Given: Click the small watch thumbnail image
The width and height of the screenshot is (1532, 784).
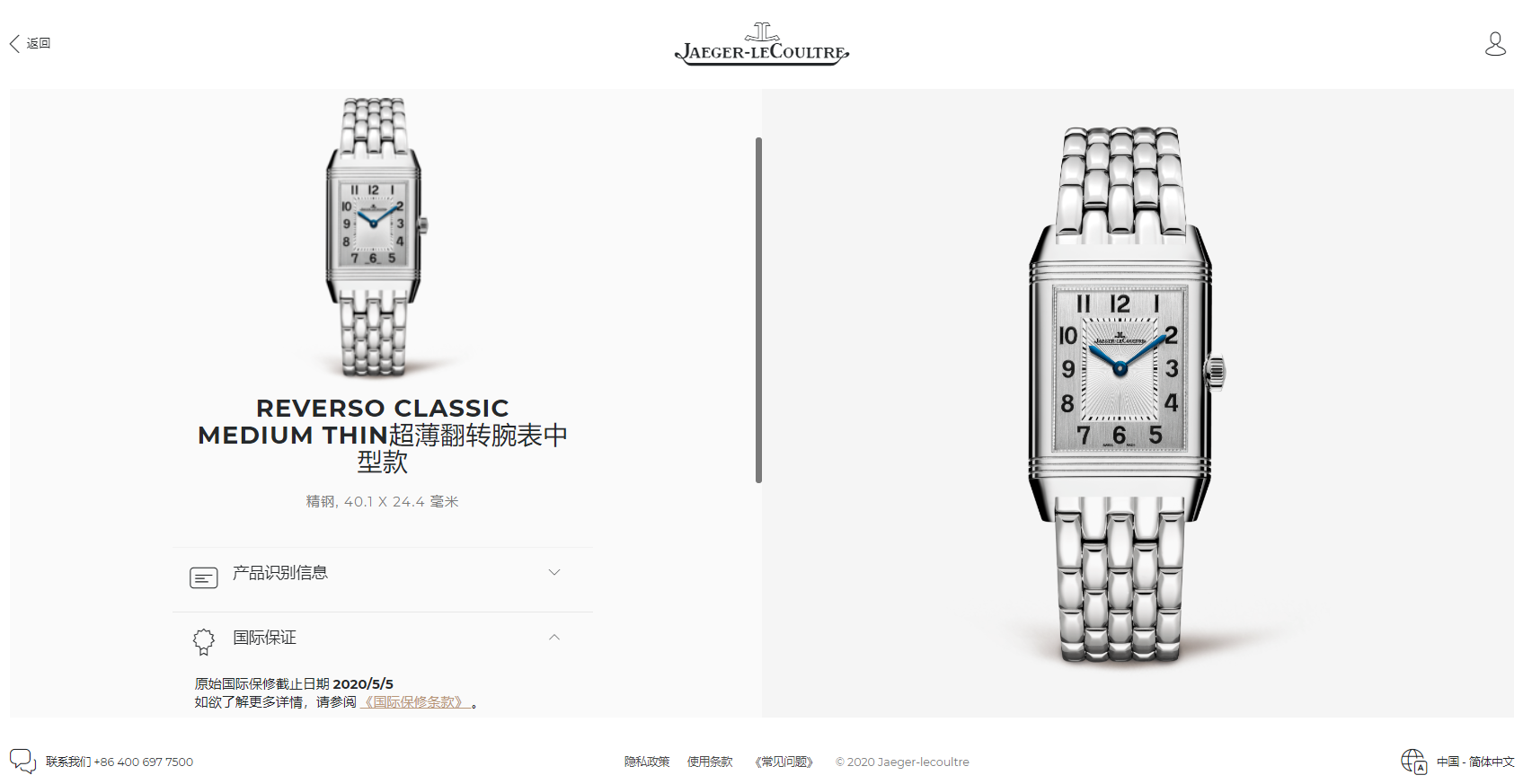Looking at the screenshot, I should coord(374,237).
